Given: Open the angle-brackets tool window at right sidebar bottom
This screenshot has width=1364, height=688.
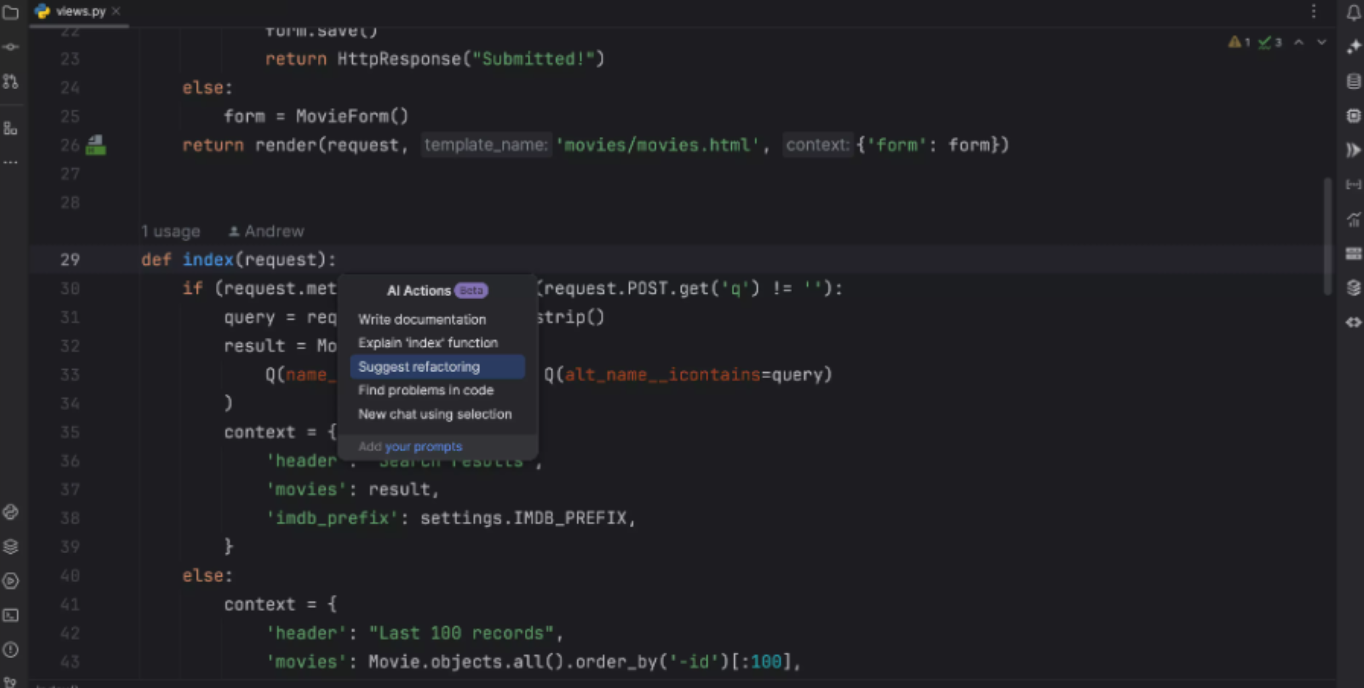Looking at the screenshot, I should (x=1353, y=322).
